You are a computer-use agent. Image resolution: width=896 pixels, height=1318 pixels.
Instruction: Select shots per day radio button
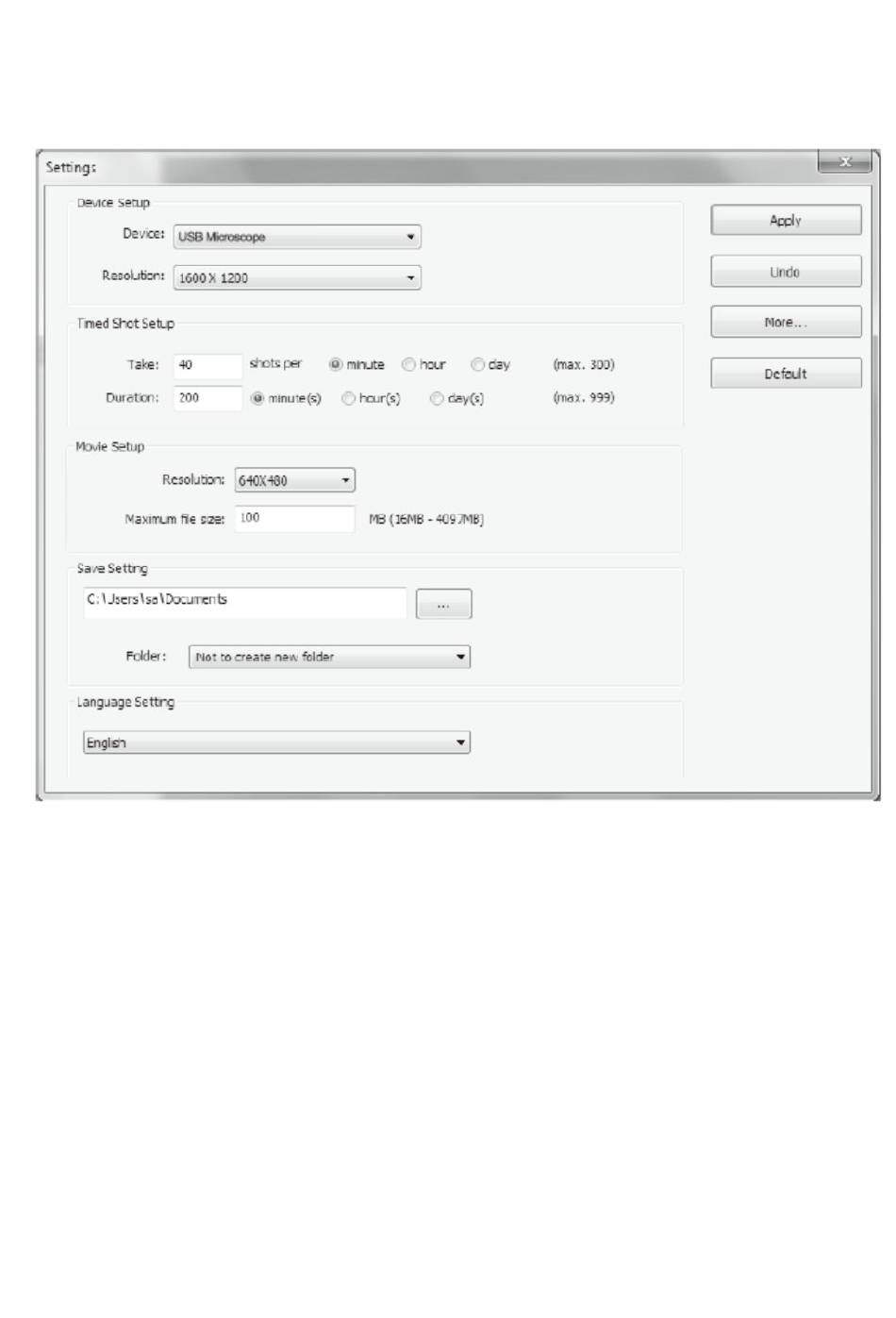tap(477, 364)
